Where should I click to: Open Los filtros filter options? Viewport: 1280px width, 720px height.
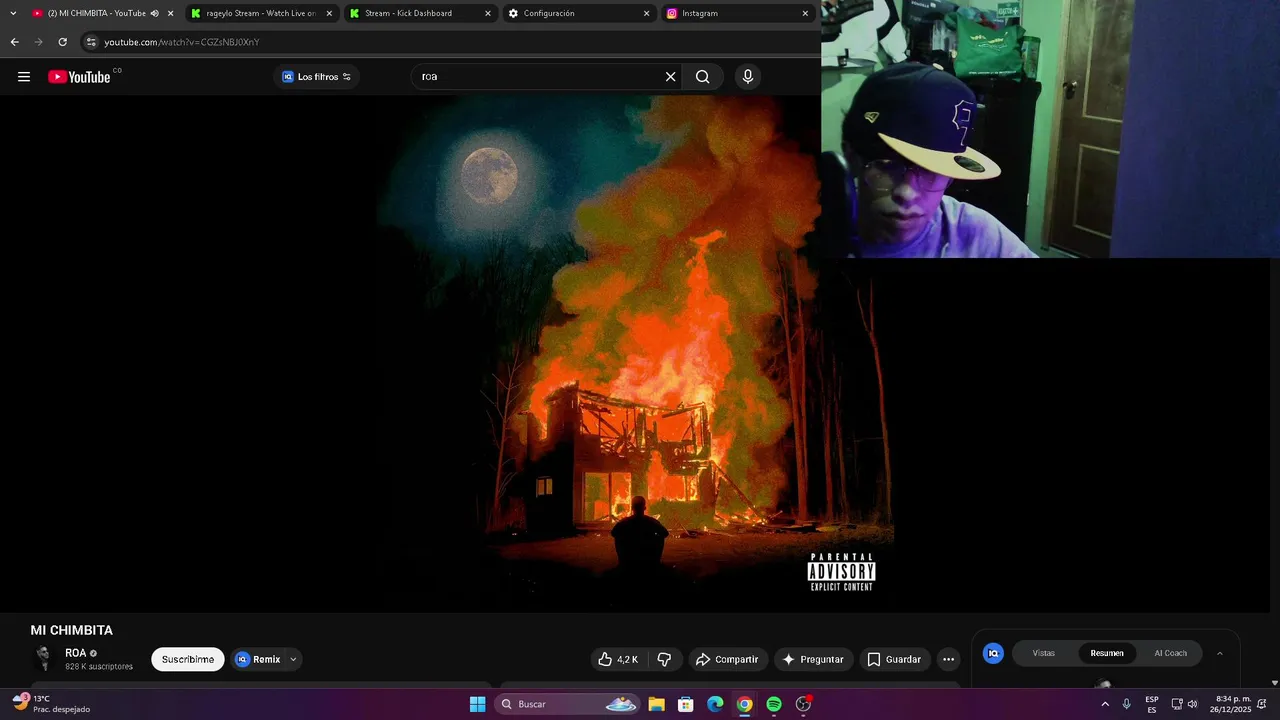pyautogui.click(x=316, y=77)
